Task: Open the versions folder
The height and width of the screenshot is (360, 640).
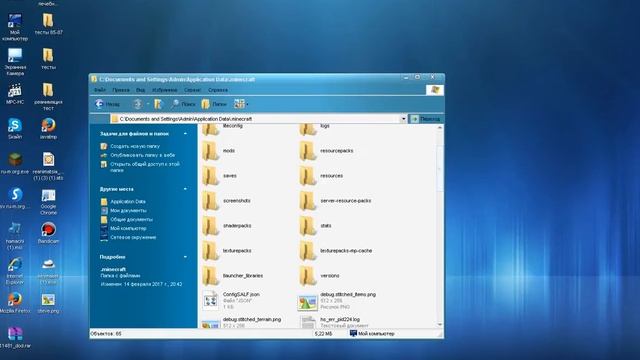Action: (x=320, y=276)
